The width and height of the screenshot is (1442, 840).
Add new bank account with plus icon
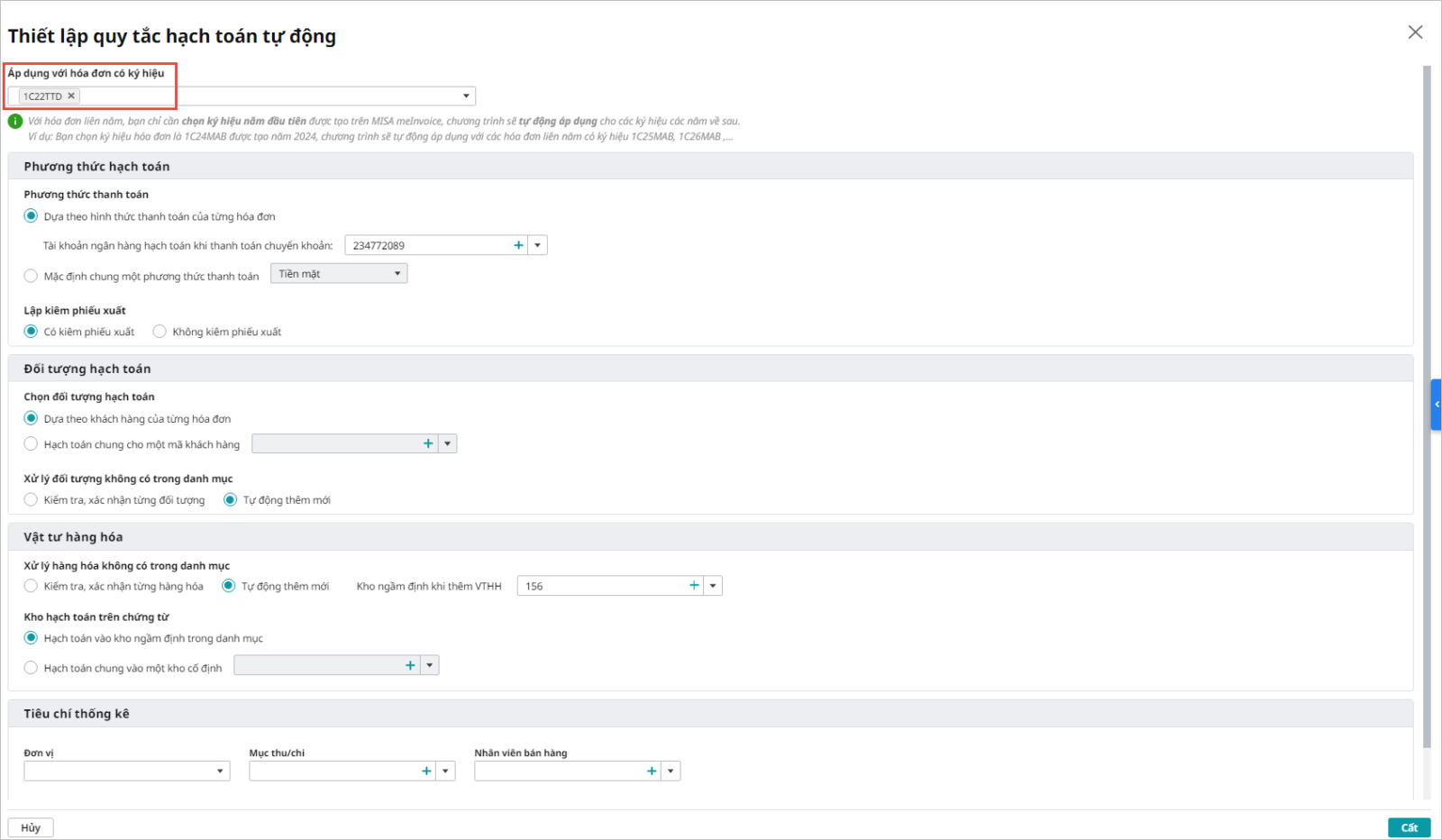(x=518, y=245)
